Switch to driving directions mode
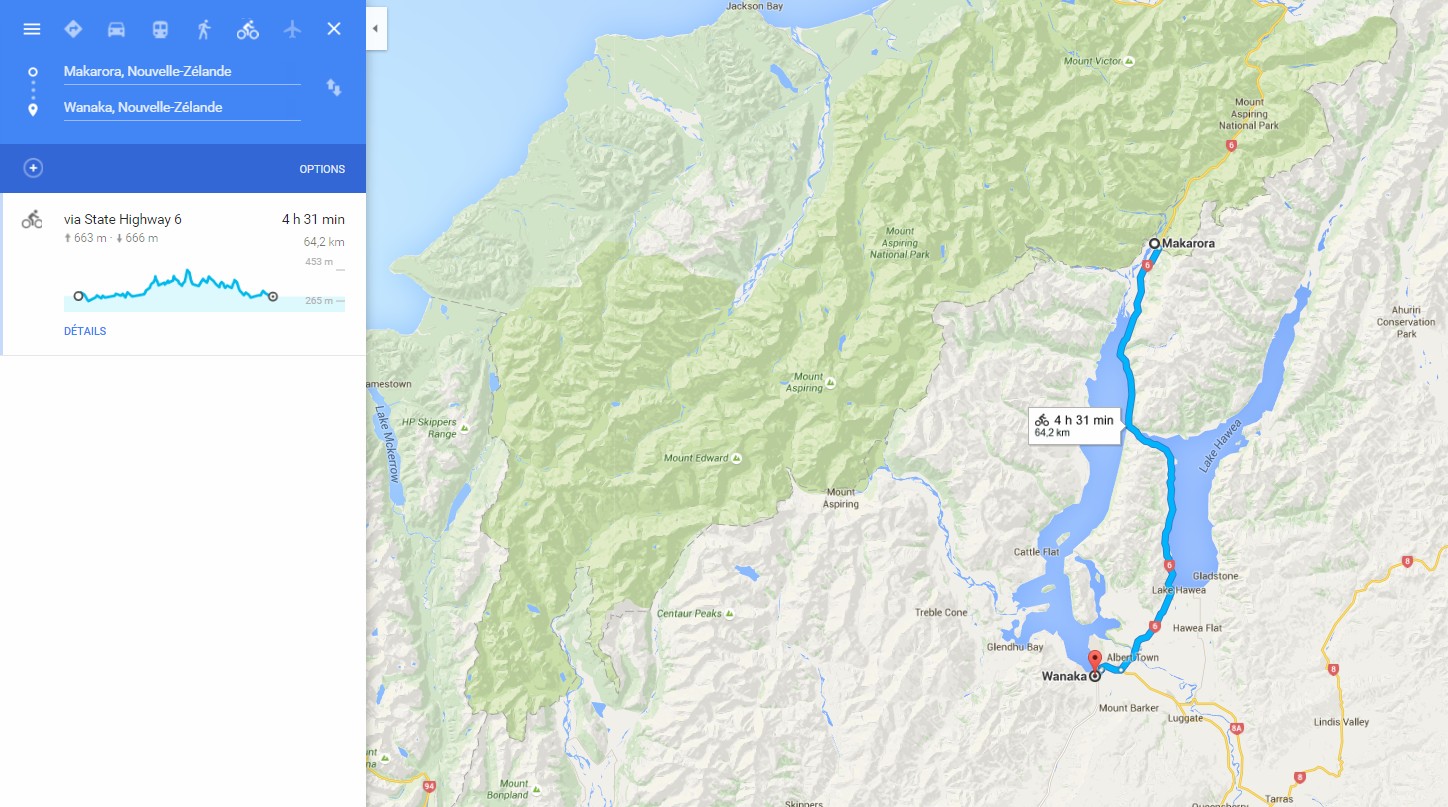This screenshot has height=807, width=1448. click(116, 29)
